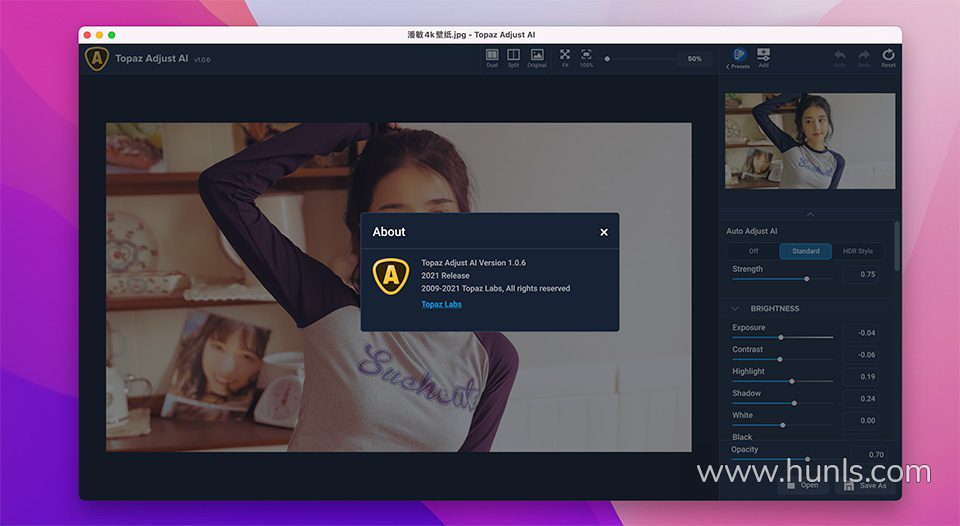Click the Exposure slider
The height and width of the screenshot is (526, 960).
tap(782, 337)
